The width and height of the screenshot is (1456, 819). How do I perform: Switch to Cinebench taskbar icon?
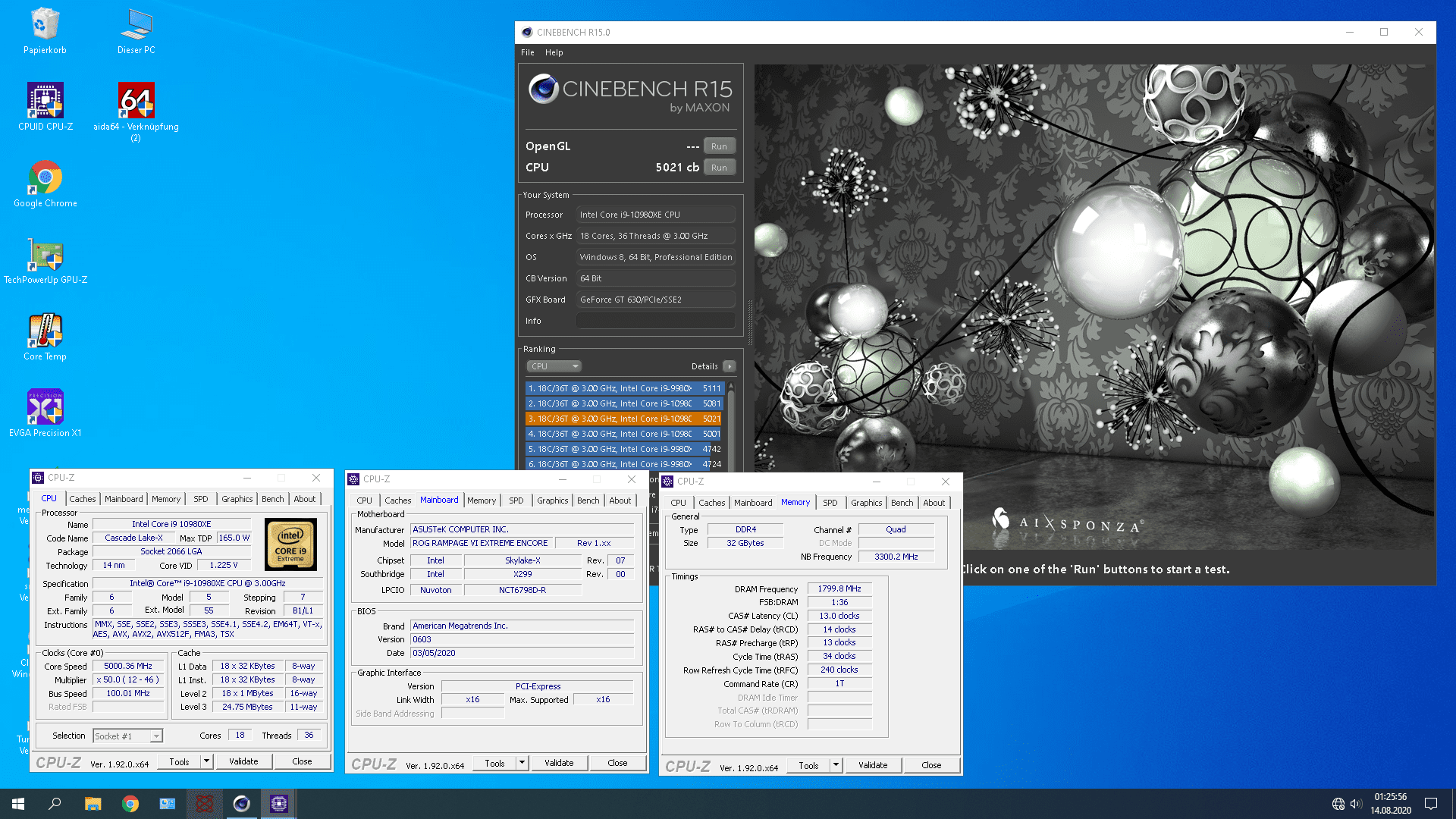(x=242, y=804)
